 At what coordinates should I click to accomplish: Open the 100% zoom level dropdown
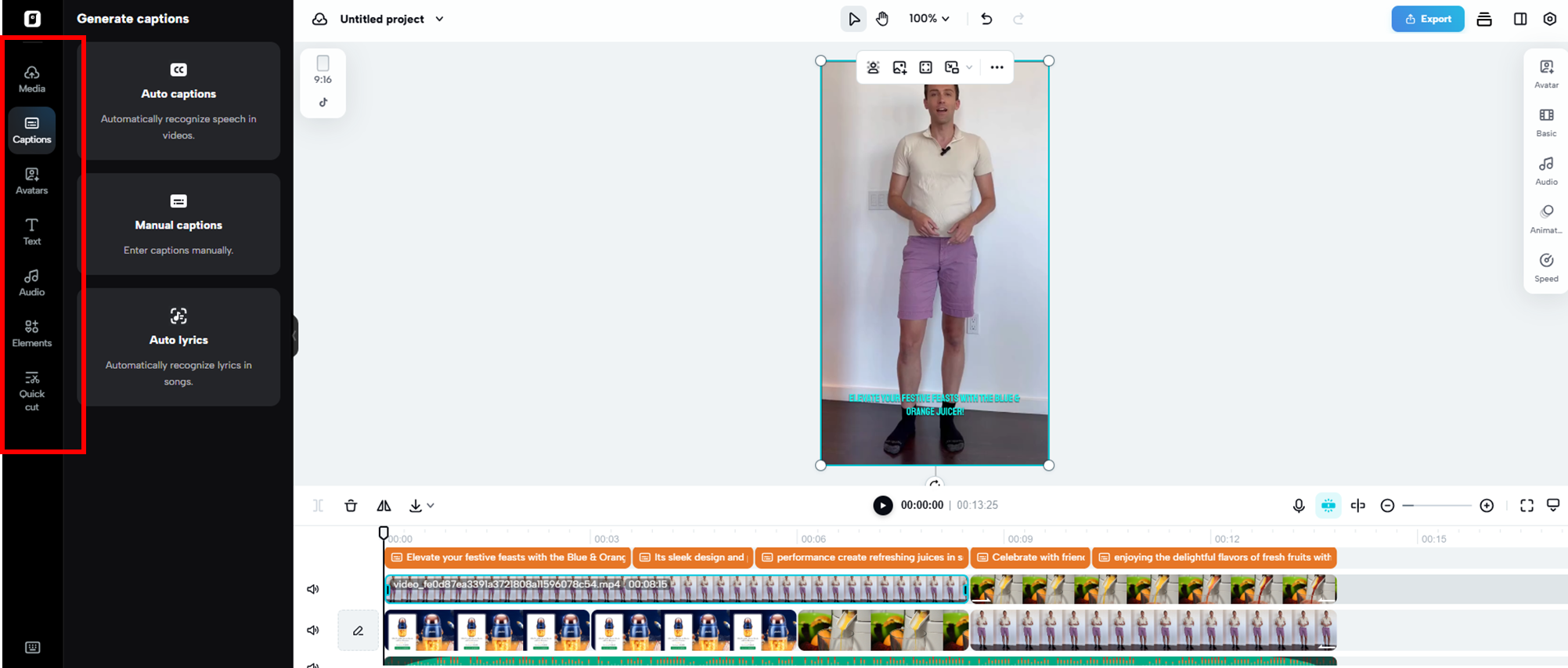[929, 19]
